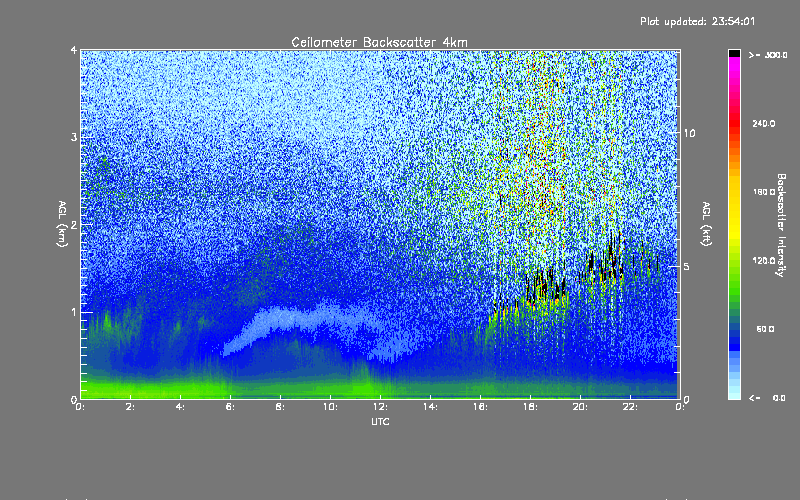Viewport: 800px width, 500px height.
Task: Click the 10: tick on the UTC axis
Action: click(x=330, y=407)
